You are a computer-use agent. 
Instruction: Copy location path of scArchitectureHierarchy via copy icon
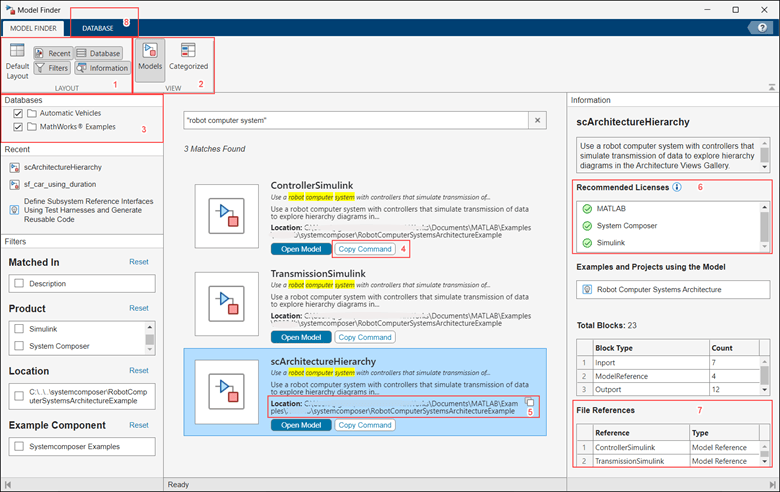point(530,401)
